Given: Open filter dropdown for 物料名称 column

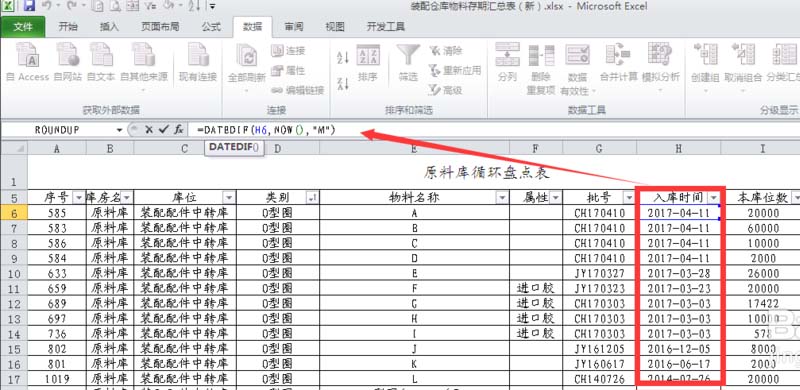Looking at the screenshot, I should [503, 197].
